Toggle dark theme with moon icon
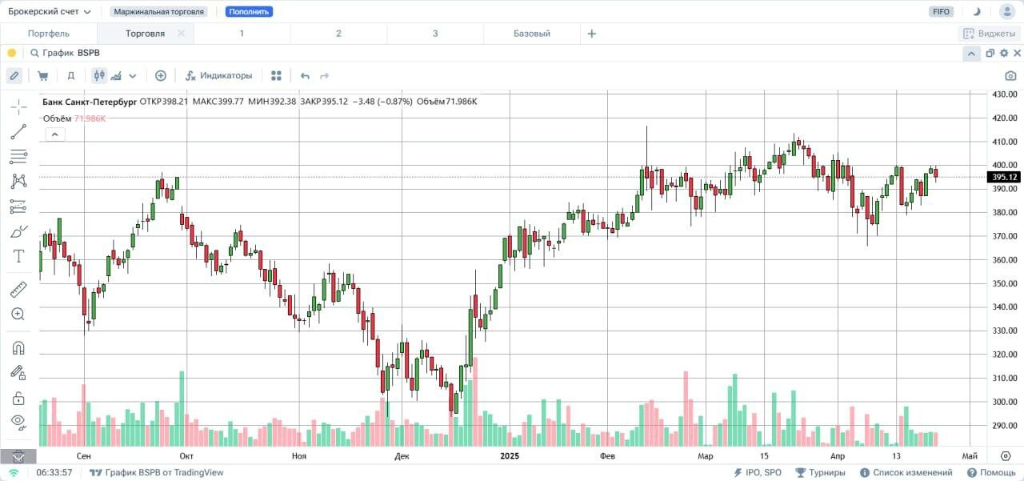This screenshot has height=481, width=1024. click(975, 11)
